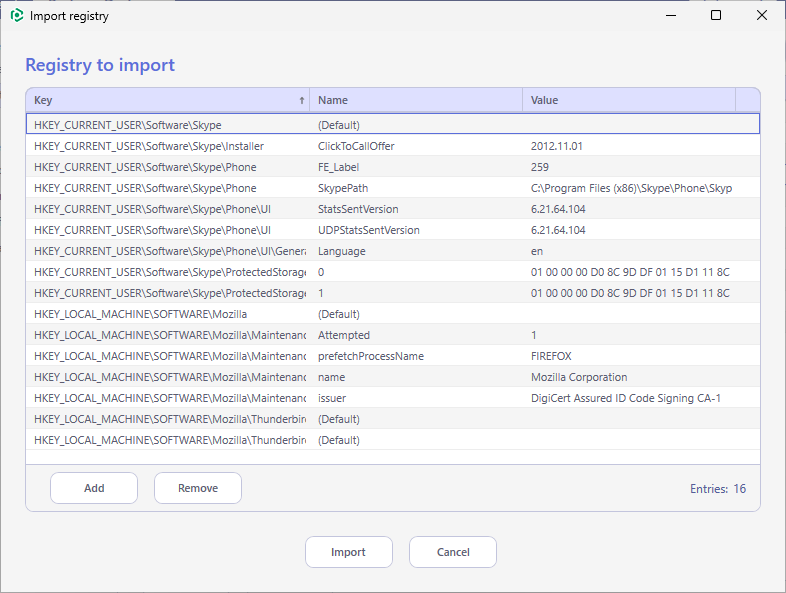Image resolution: width=786 pixels, height=593 pixels.
Task: Click the Registry to import heading
Action: click(100, 65)
